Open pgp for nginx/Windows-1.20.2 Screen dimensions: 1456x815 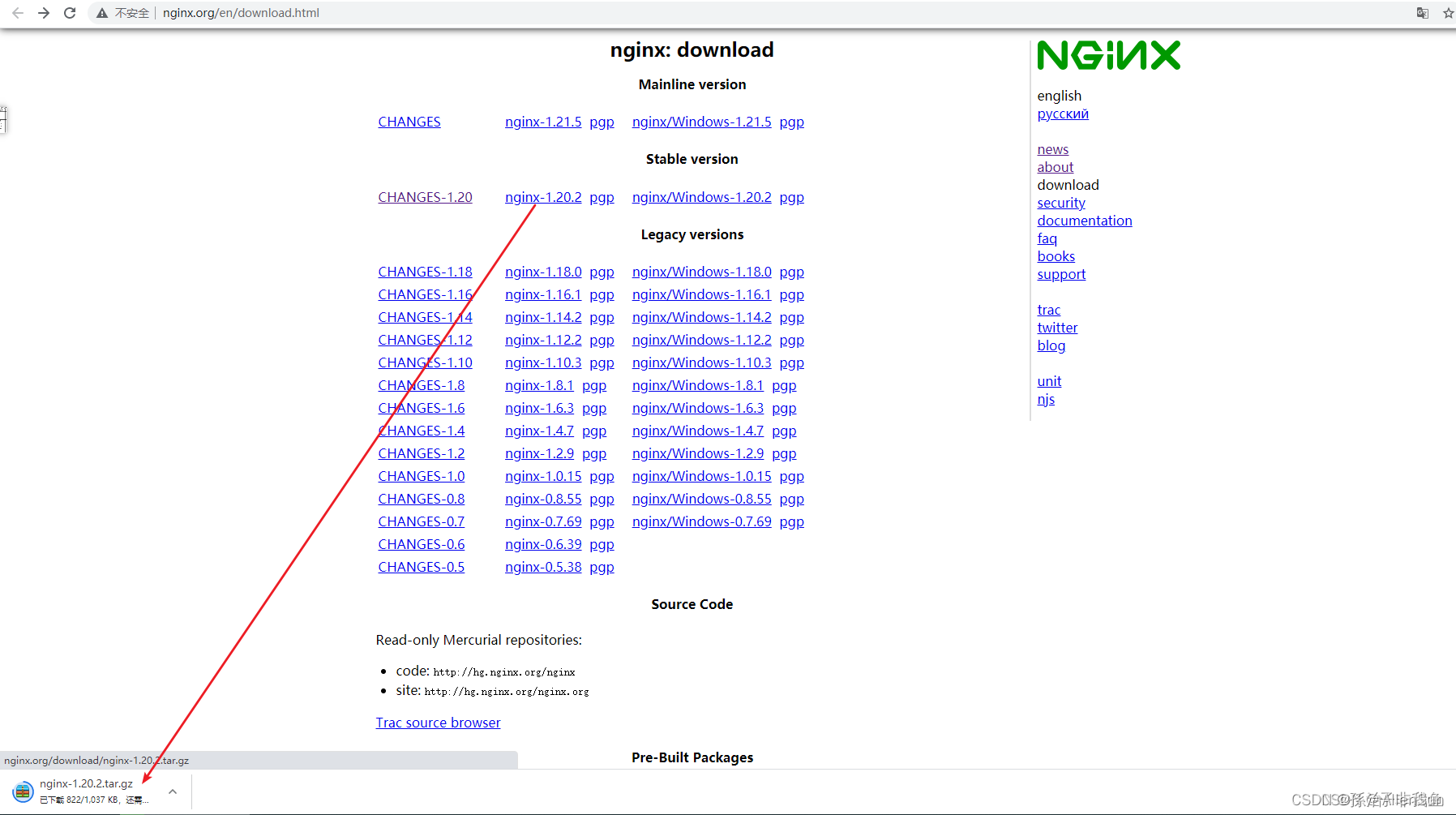tap(791, 197)
